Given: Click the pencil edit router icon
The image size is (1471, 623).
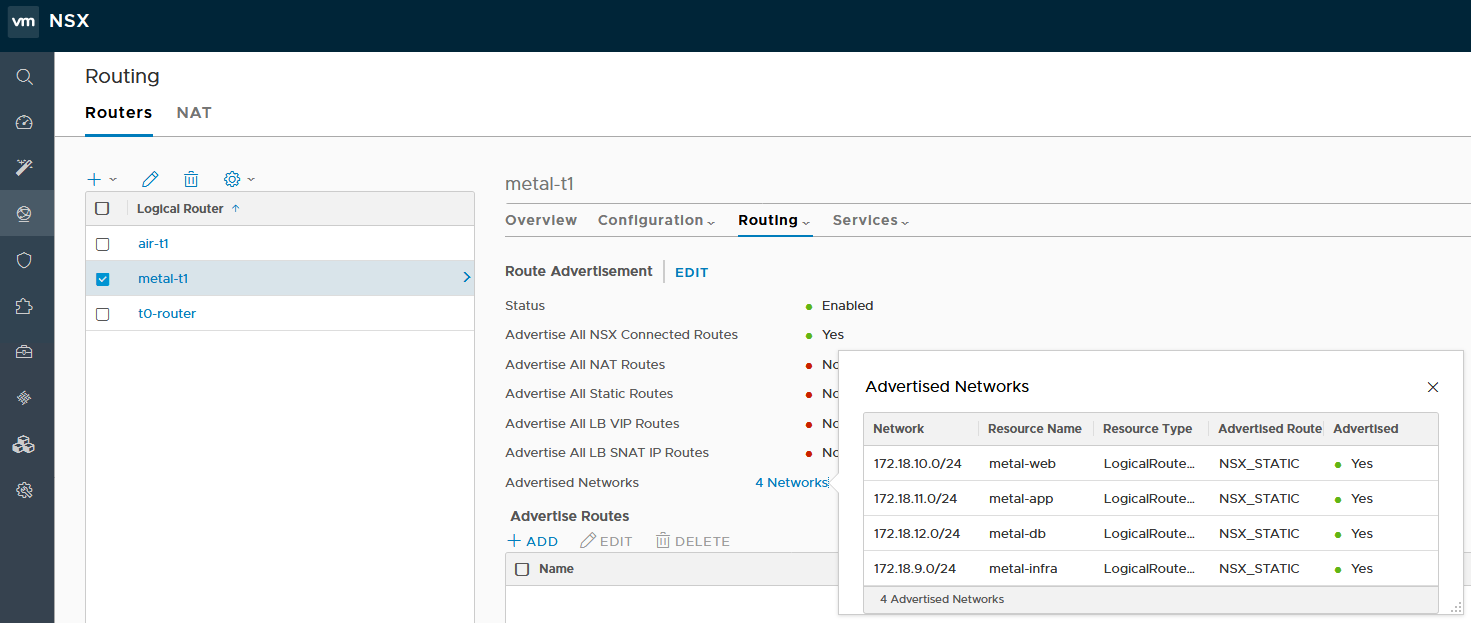Looking at the screenshot, I should [150, 179].
